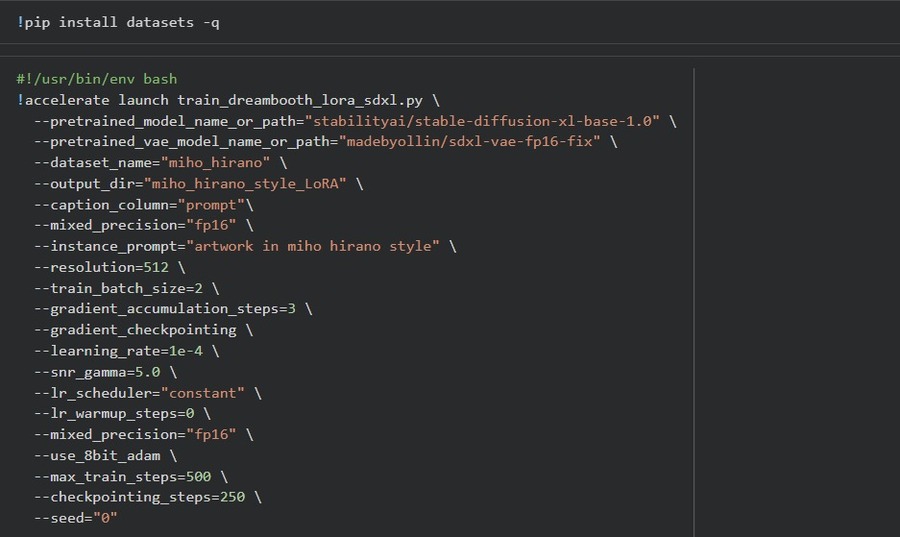Click the --checkpointing_steps=250 line
900x537 pixels.
point(148,497)
